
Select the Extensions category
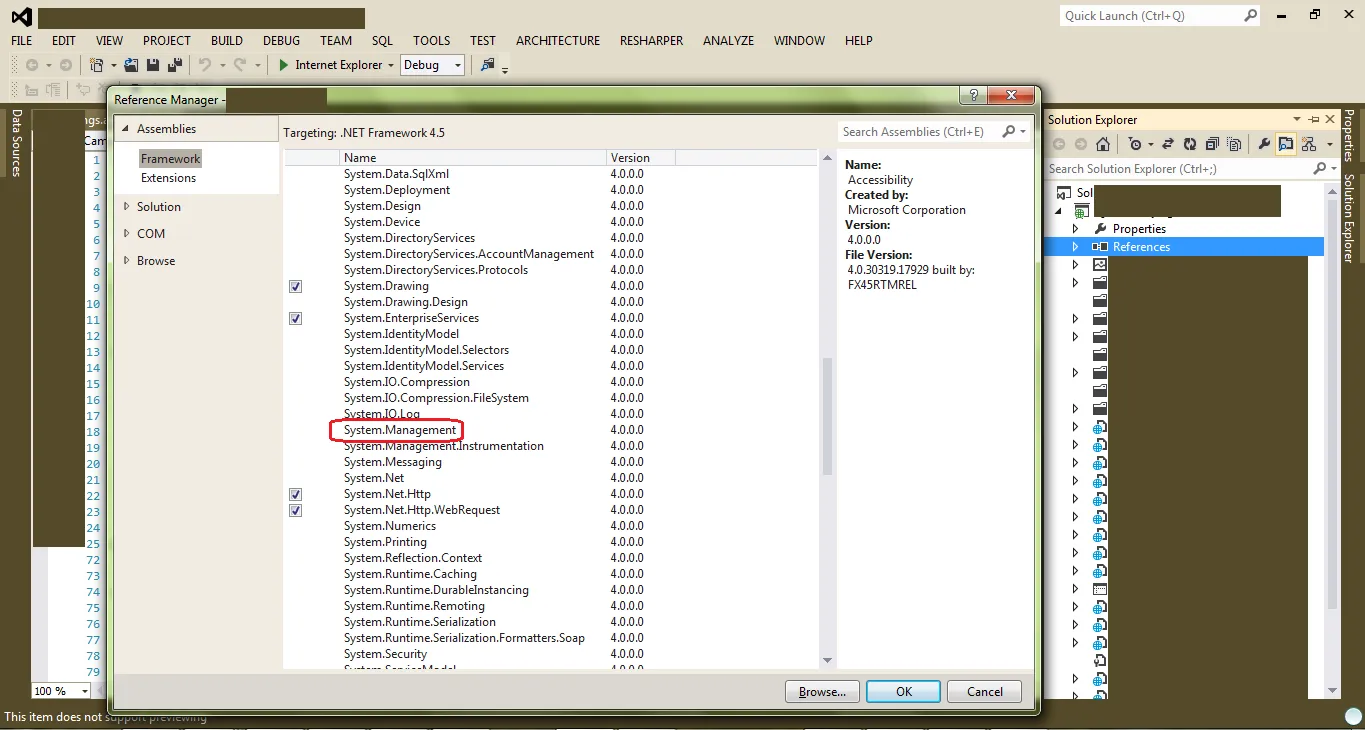point(168,178)
